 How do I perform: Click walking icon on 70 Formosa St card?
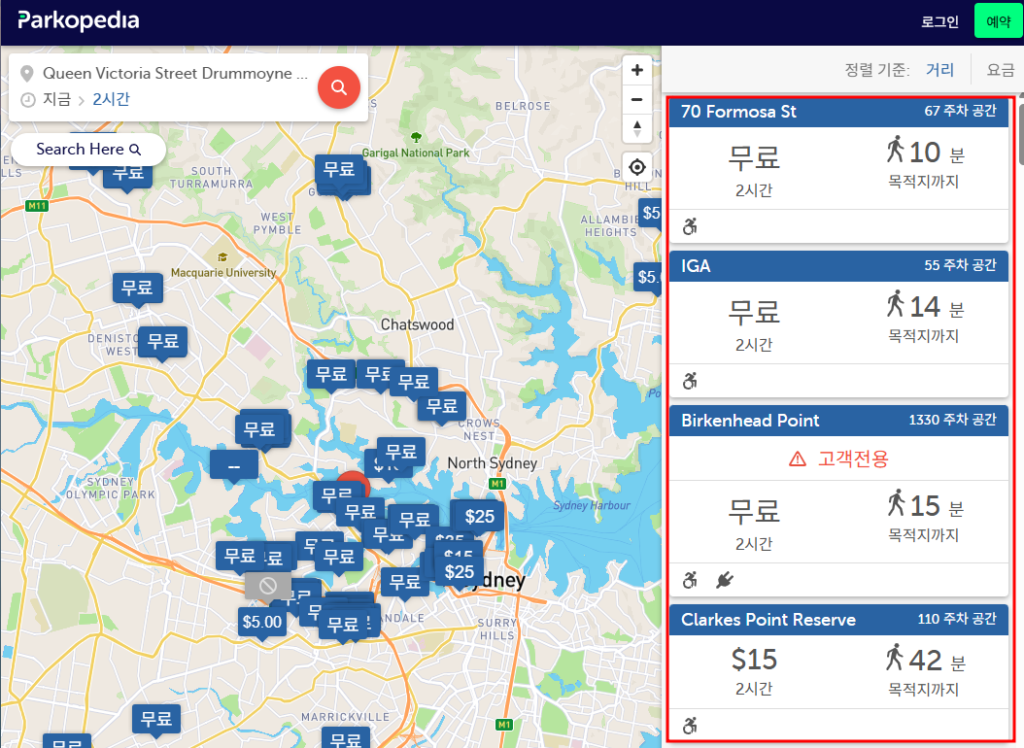(x=895, y=150)
